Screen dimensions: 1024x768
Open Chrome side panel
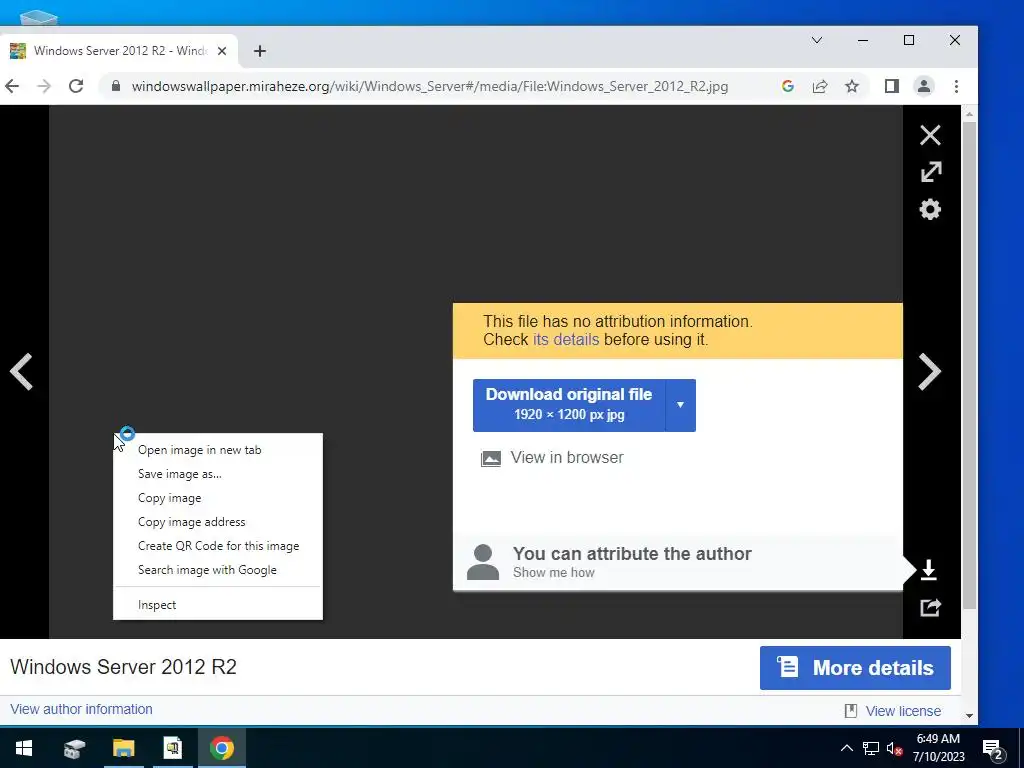pyautogui.click(x=891, y=86)
